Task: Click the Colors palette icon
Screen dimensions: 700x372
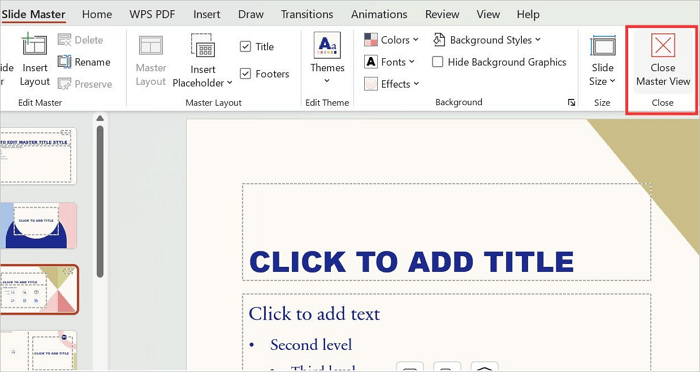Action: 371,40
